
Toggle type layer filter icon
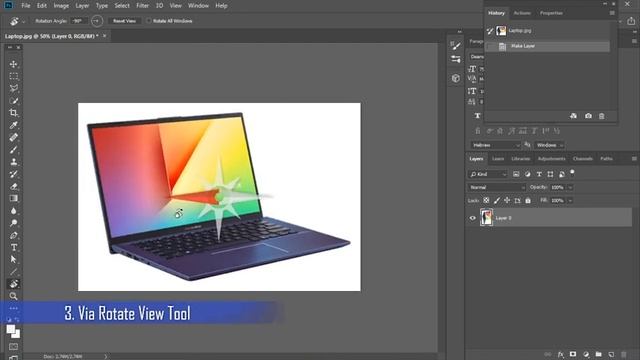539,174
